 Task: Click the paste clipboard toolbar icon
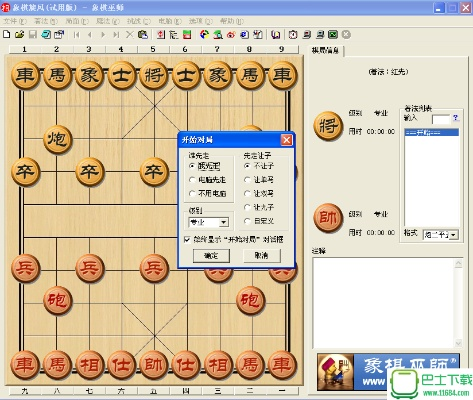[143, 35]
